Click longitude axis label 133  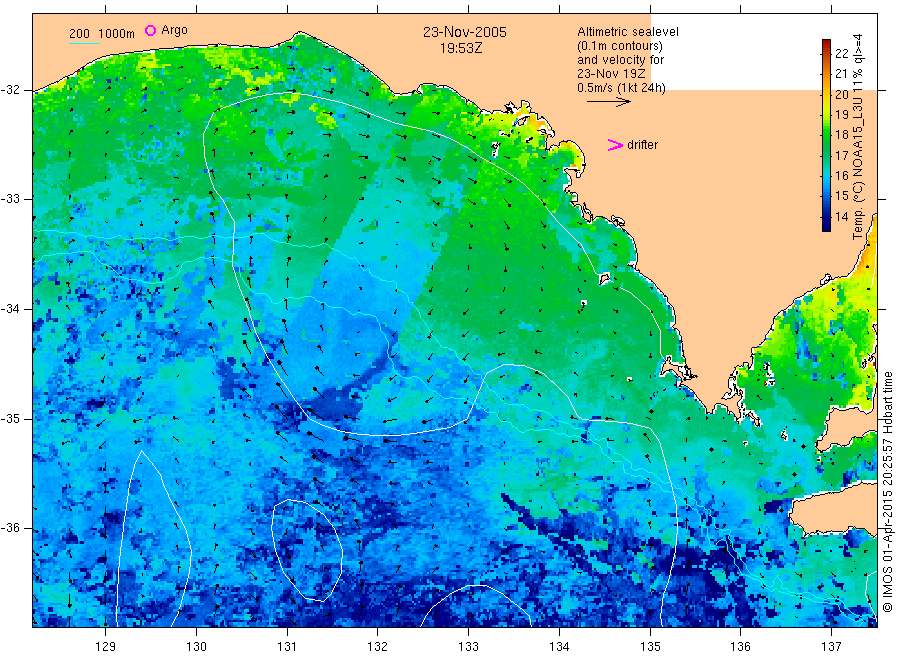(x=468, y=646)
